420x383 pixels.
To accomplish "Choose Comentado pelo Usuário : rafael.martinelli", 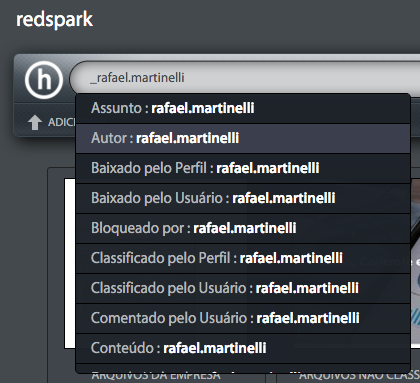I will [243, 318].
